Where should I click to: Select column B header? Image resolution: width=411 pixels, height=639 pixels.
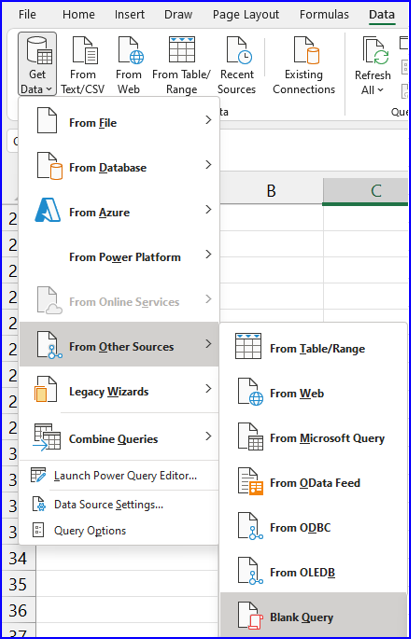[271, 191]
